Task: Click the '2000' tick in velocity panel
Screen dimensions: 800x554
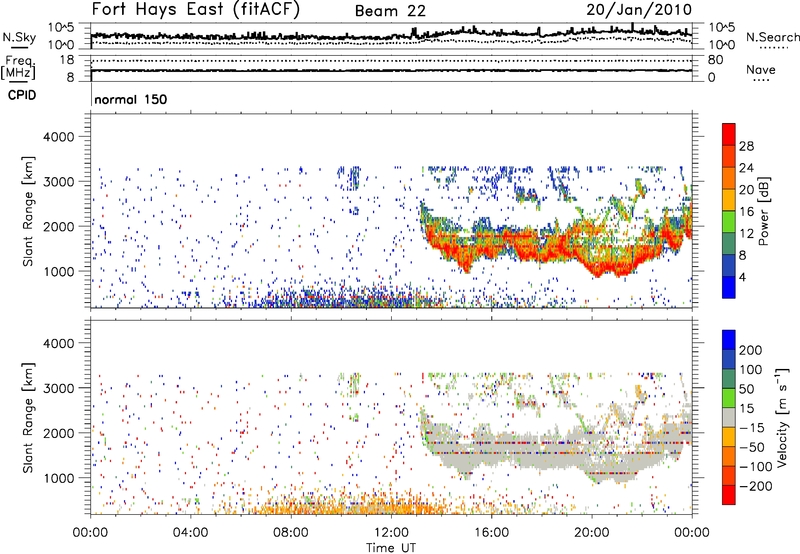Action: (58, 433)
